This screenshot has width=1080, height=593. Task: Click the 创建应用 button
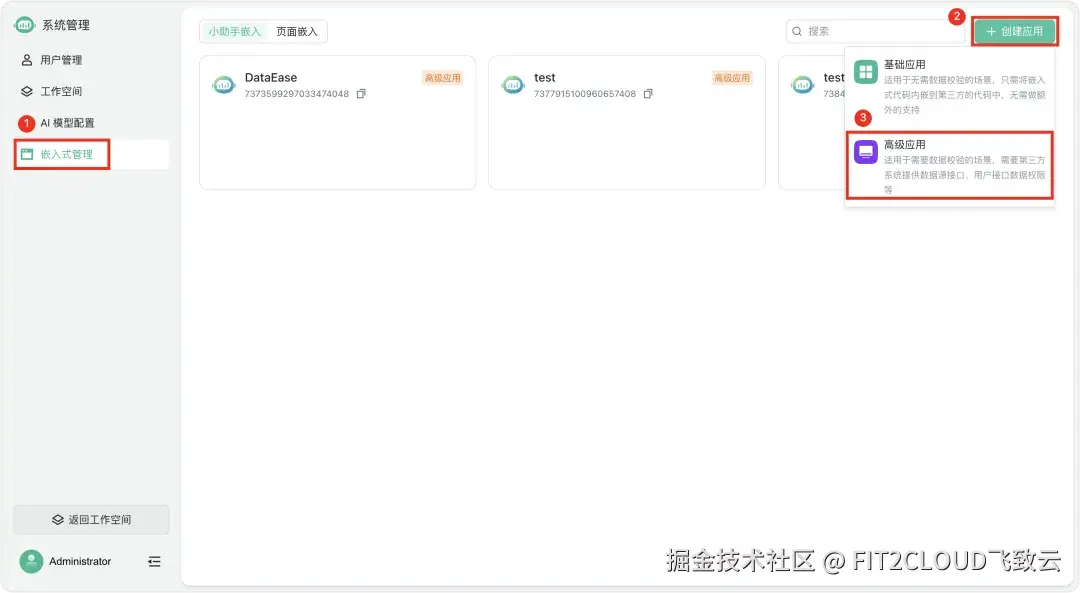coord(1015,31)
